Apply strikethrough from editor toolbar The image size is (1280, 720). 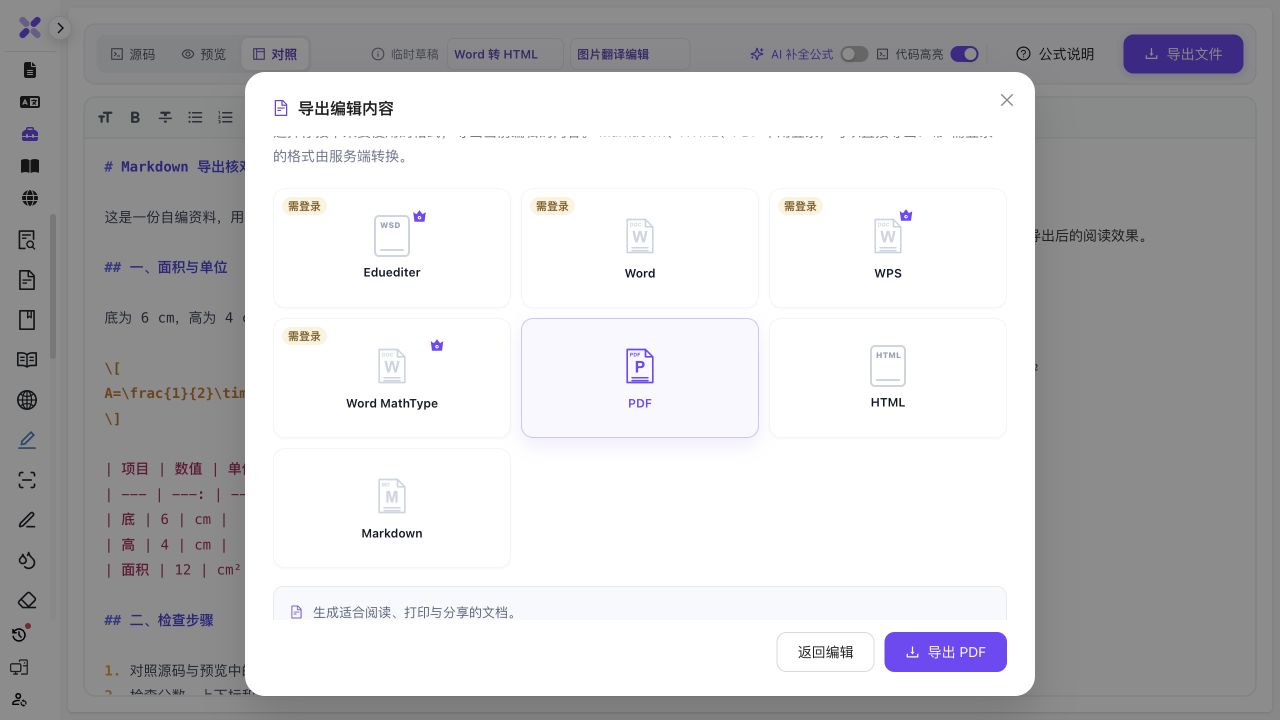click(165, 117)
